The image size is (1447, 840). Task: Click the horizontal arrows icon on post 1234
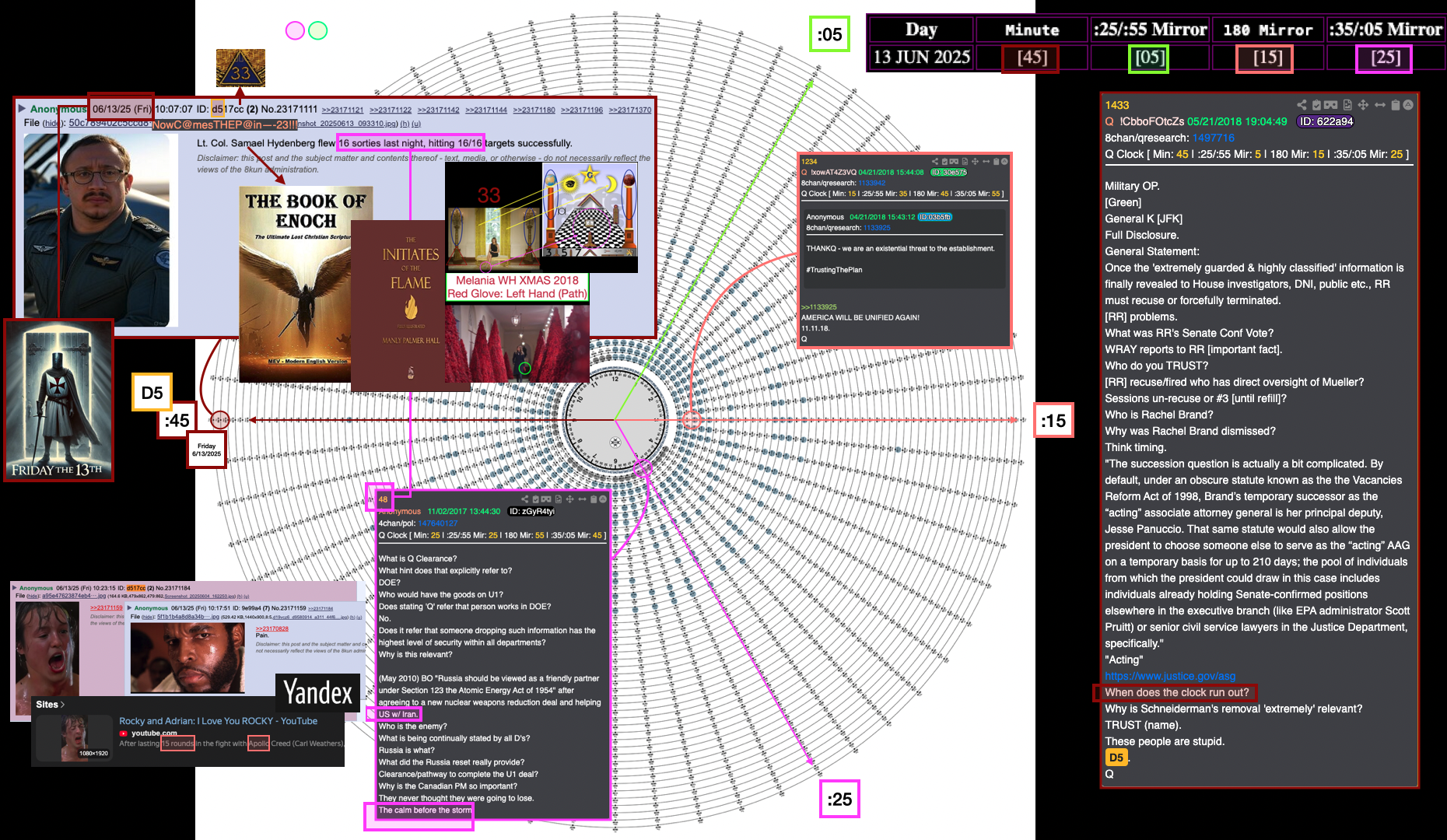tap(986, 162)
